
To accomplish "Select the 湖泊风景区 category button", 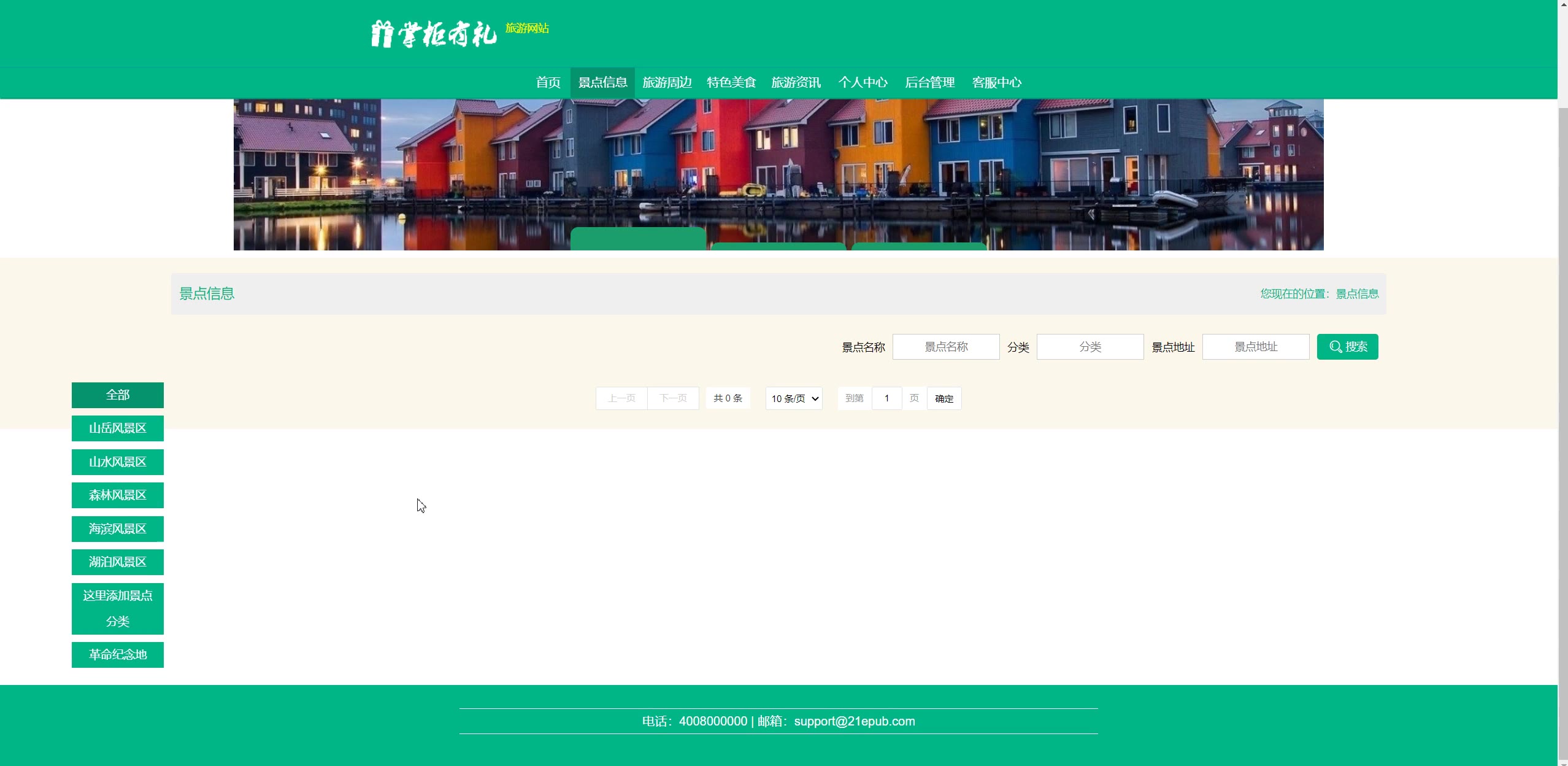I will [x=118, y=562].
